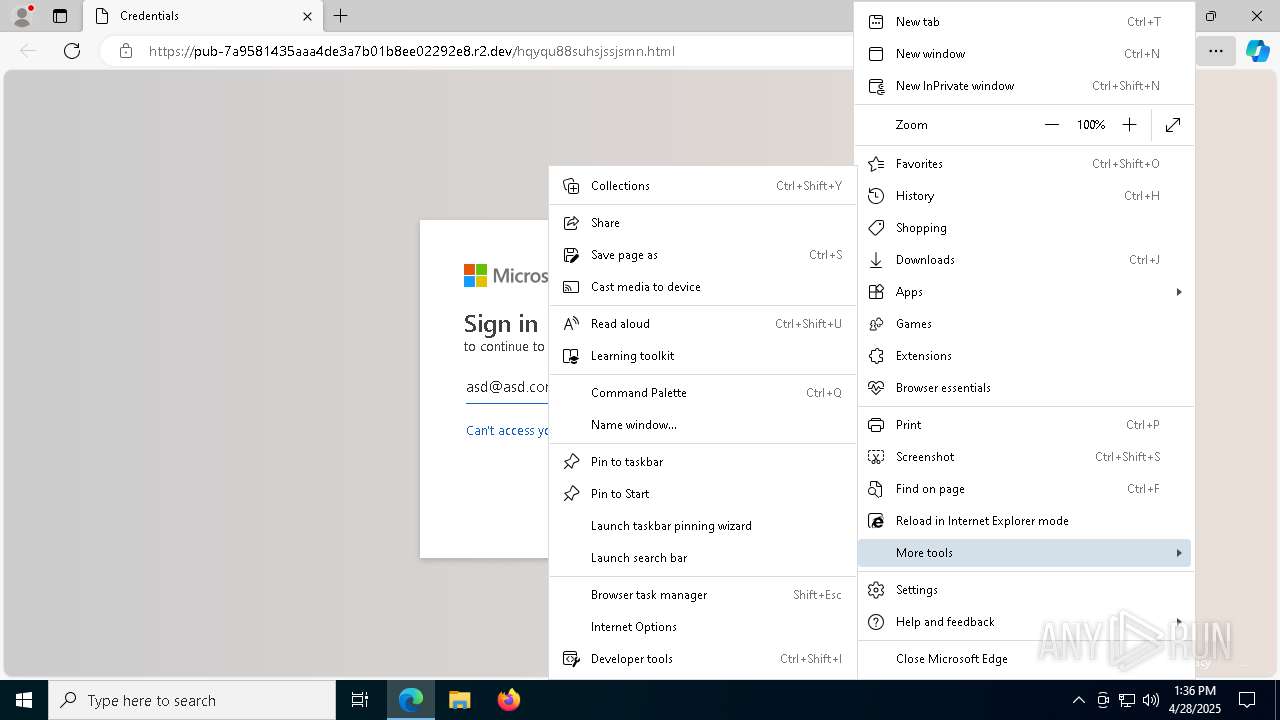Click the Pin to taskbar pin icon
The image size is (1280, 720).
click(571, 462)
